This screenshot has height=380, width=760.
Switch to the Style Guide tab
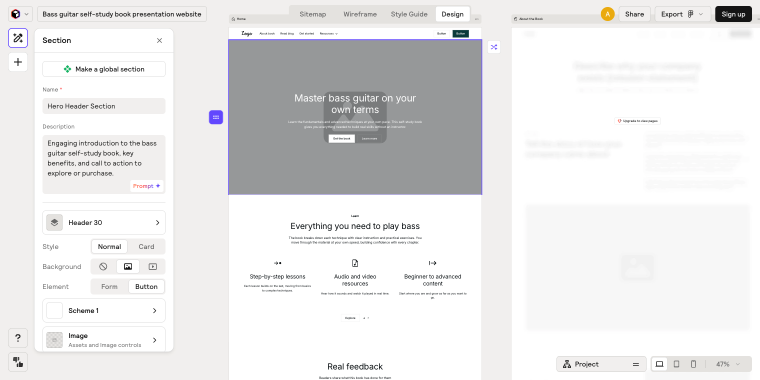pos(409,14)
